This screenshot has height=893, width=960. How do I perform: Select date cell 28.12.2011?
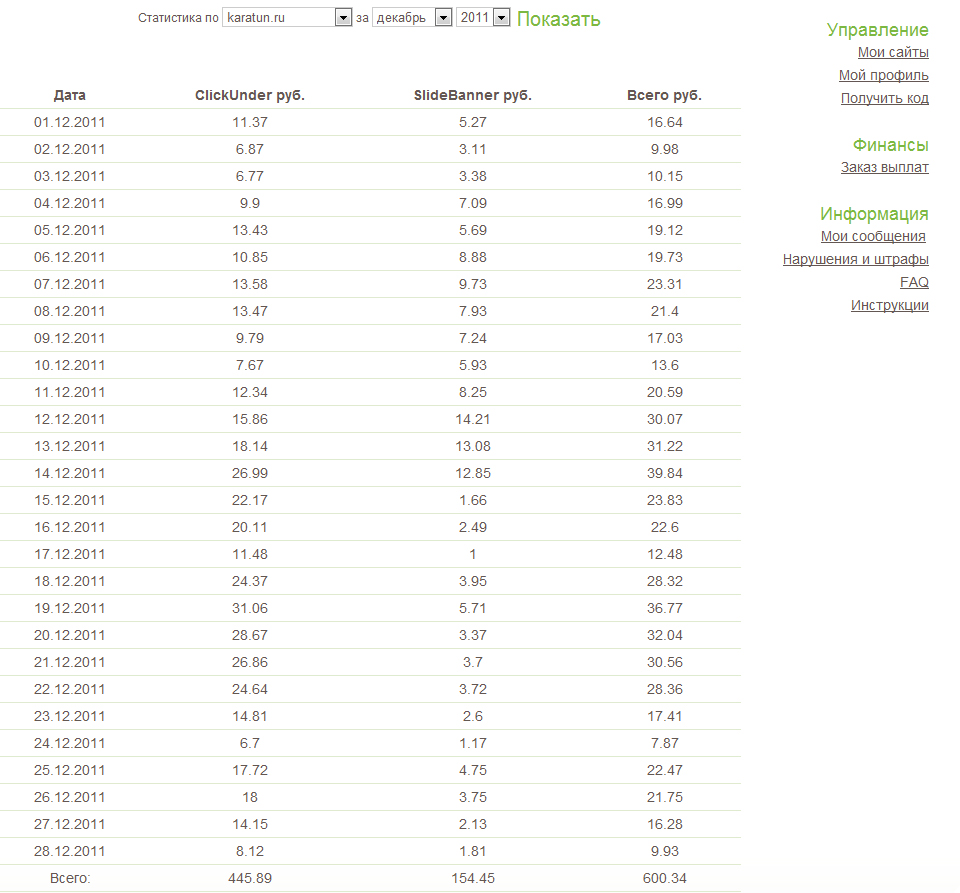tap(70, 851)
